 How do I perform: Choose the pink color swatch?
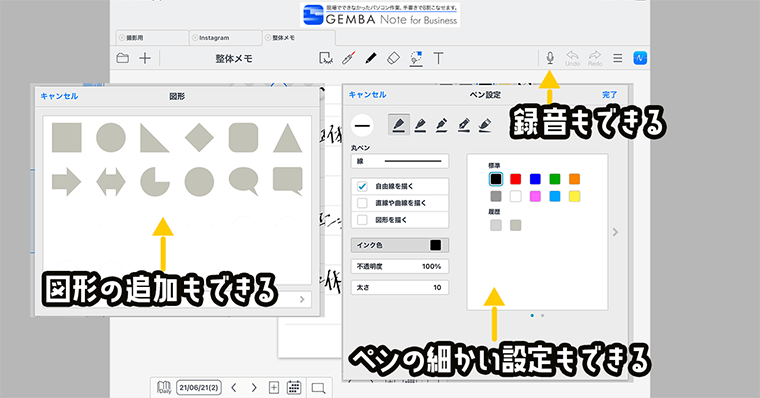pyautogui.click(x=535, y=196)
